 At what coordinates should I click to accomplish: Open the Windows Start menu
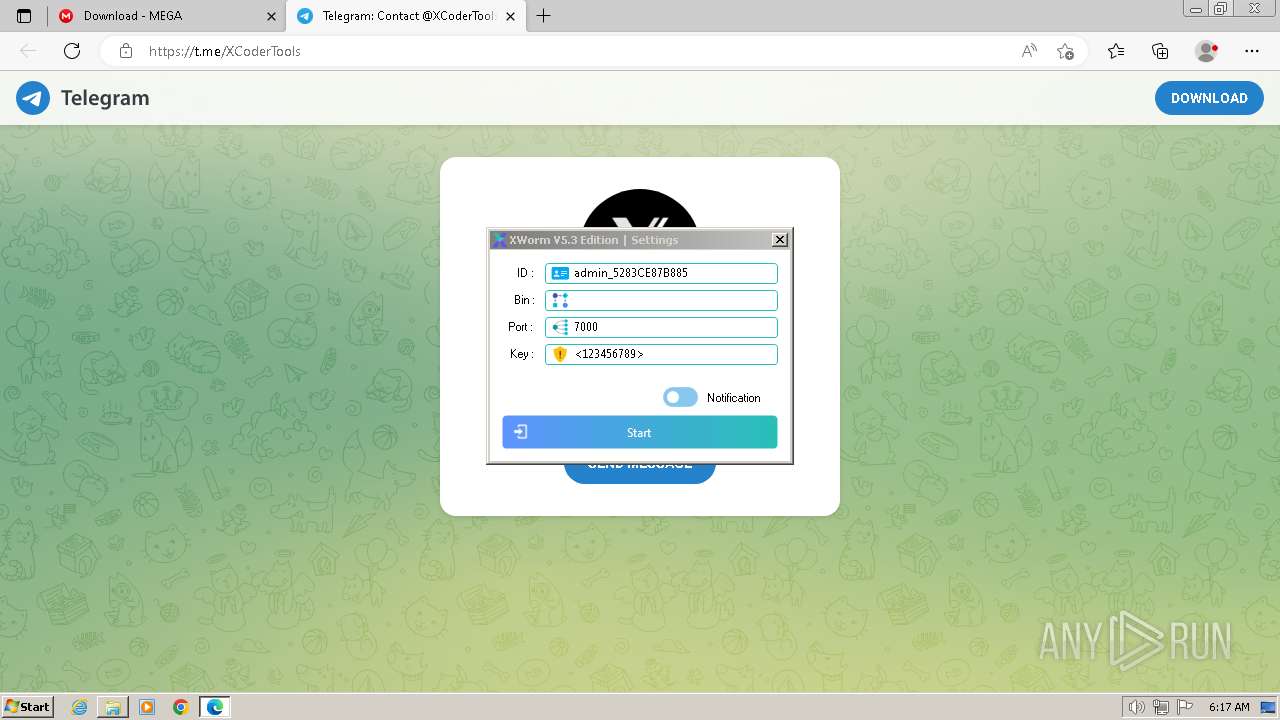(x=27, y=707)
